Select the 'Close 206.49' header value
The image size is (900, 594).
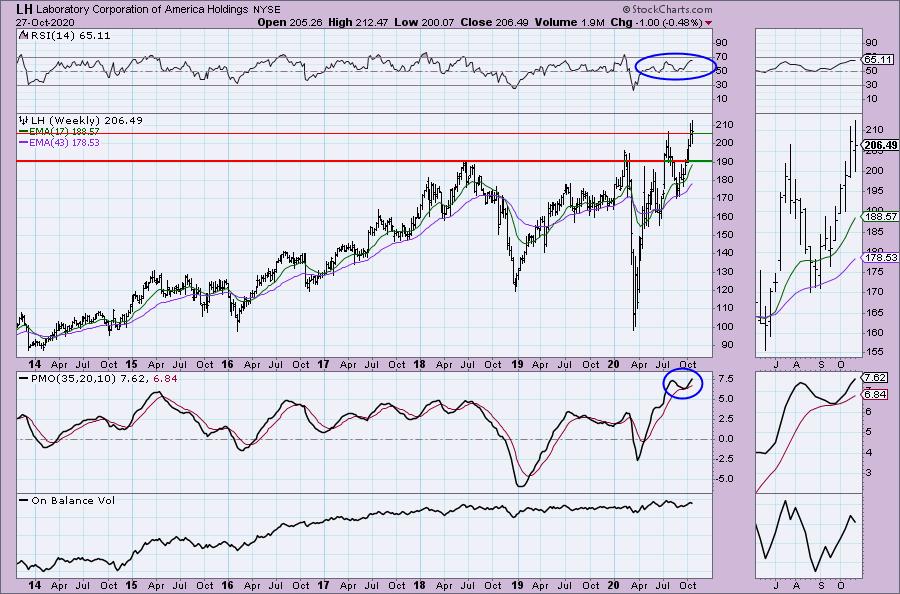point(494,22)
